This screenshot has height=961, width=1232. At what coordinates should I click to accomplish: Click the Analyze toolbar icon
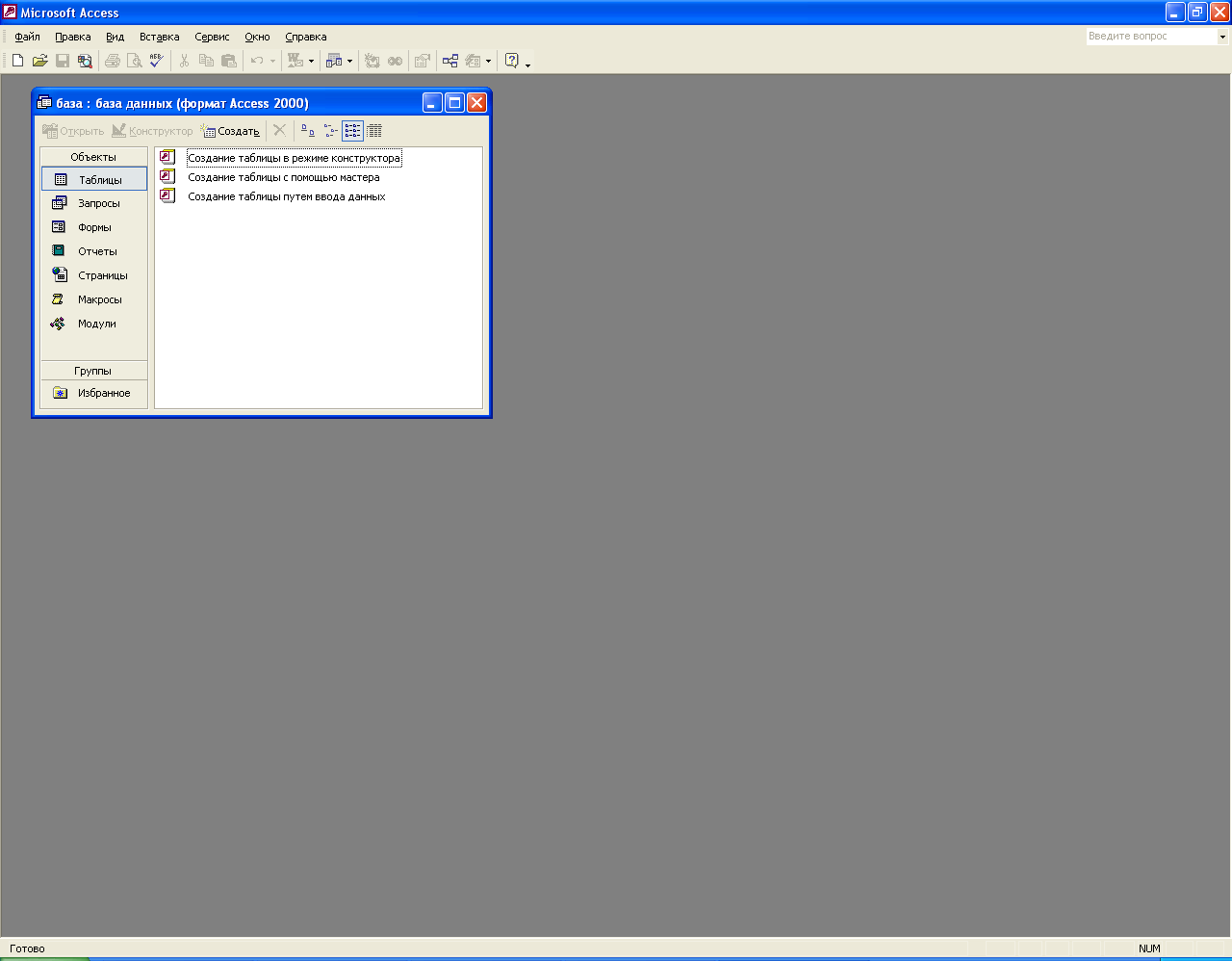point(334,61)
